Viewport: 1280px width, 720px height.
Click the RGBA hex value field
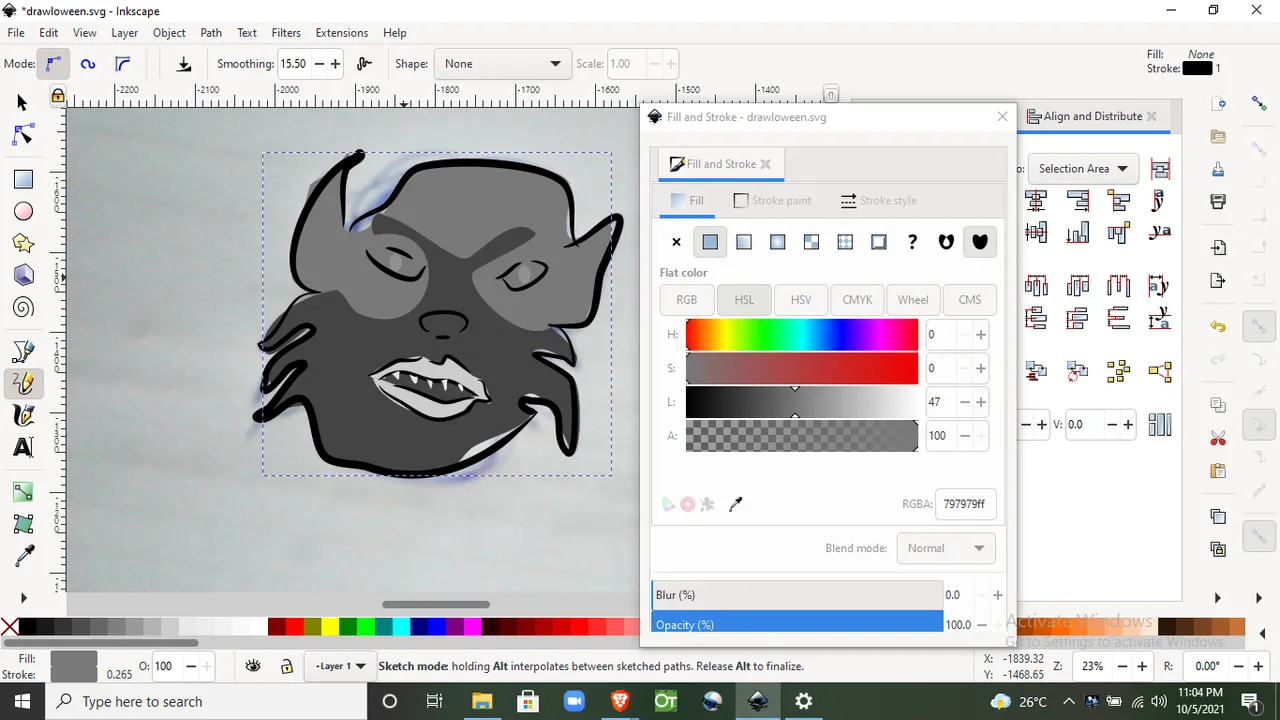(x=965, y=504)
